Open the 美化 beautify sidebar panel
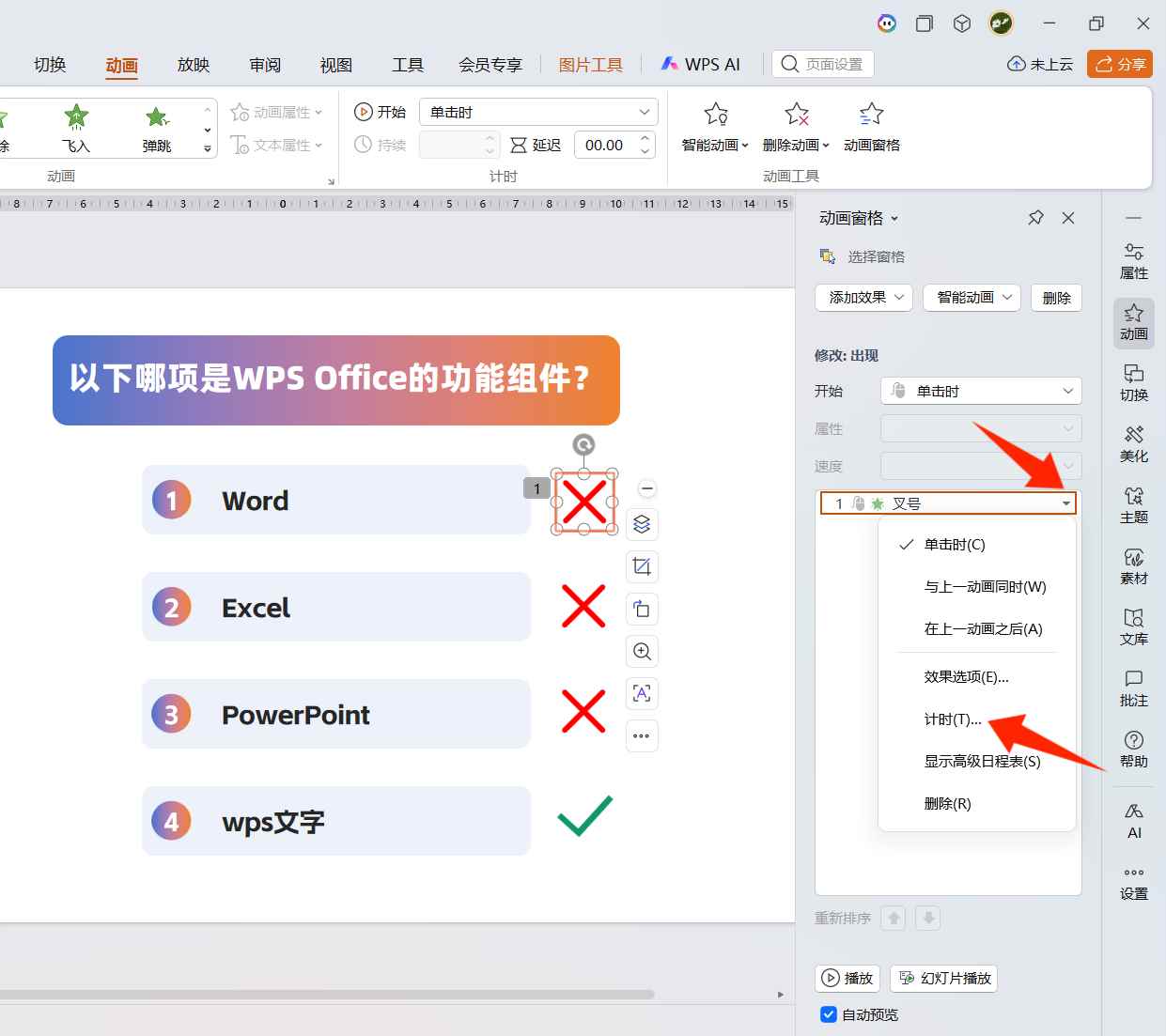 pyautogui.click(x=1133, y=443)
